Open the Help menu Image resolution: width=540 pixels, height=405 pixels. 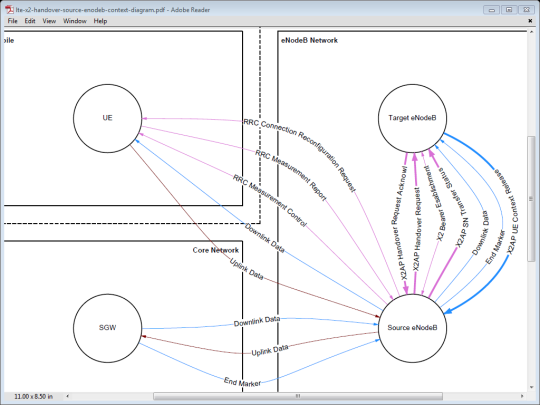point(100,21)
